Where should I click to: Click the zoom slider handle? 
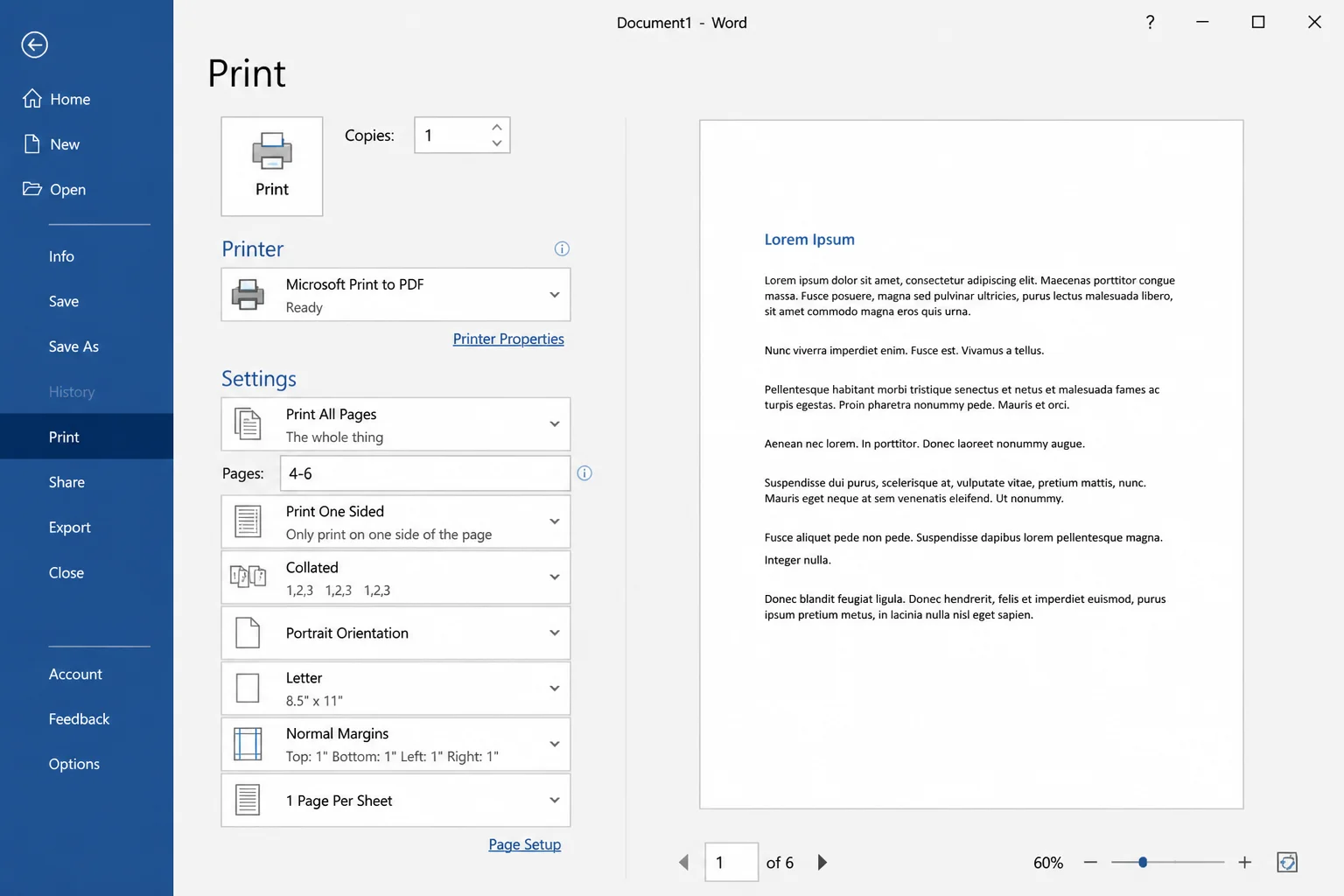1143,863
